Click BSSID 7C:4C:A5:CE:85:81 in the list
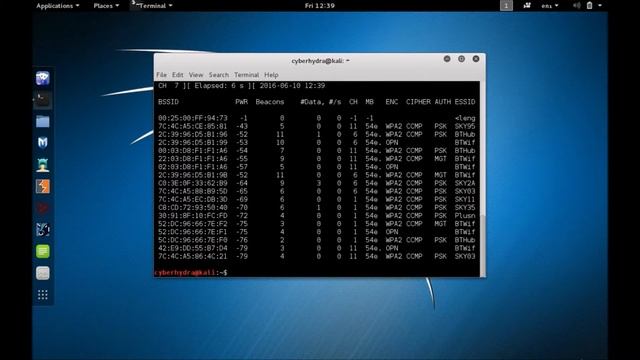 click(x=193, y=126)
